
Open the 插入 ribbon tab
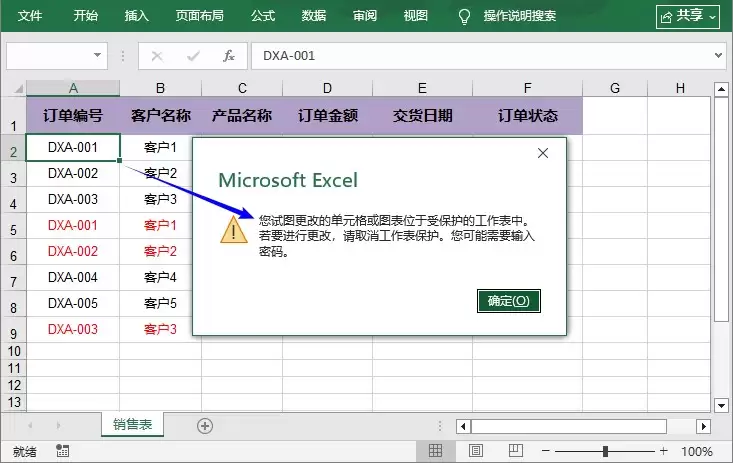[137, 16]
